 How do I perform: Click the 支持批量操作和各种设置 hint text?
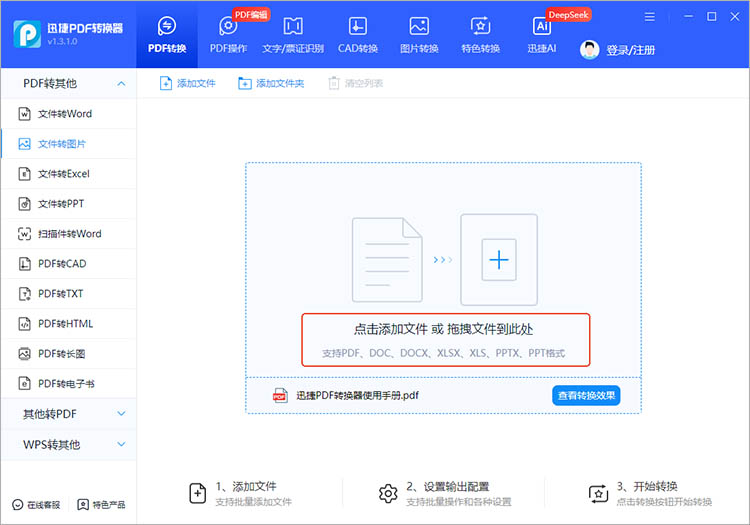[x=459, y=502]
